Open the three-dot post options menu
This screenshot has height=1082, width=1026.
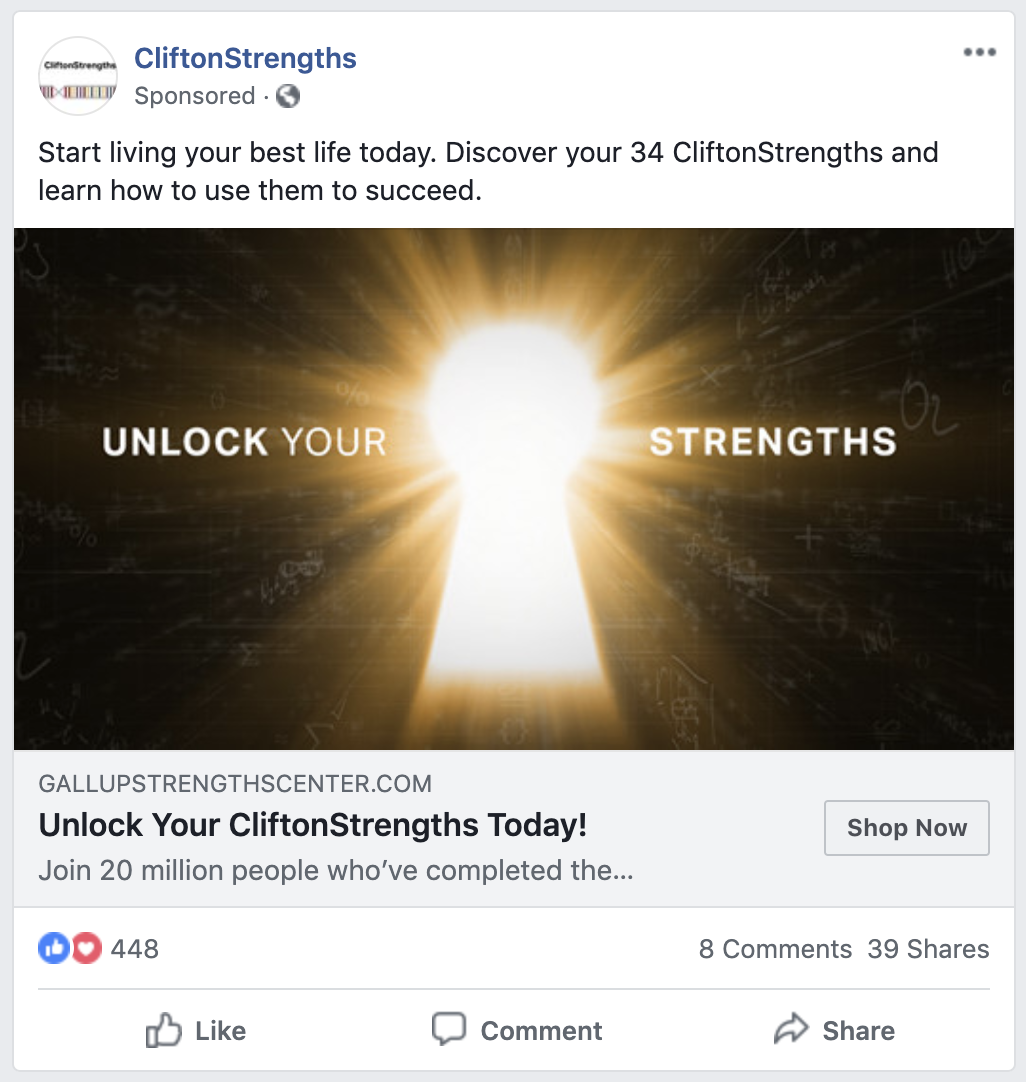coord(980,52)
